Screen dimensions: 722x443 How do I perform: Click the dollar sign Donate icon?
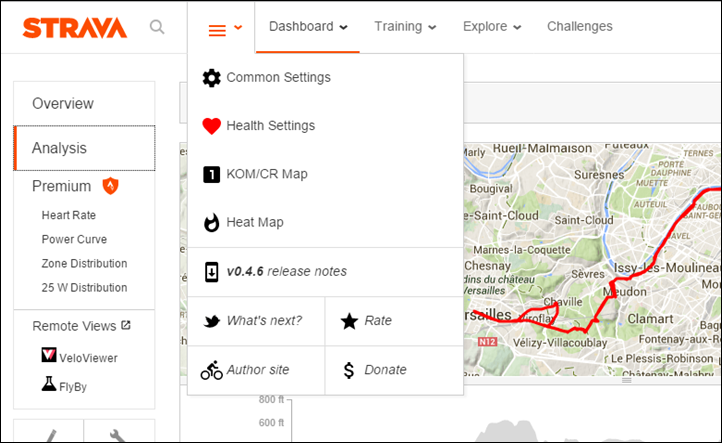point(349,370)
